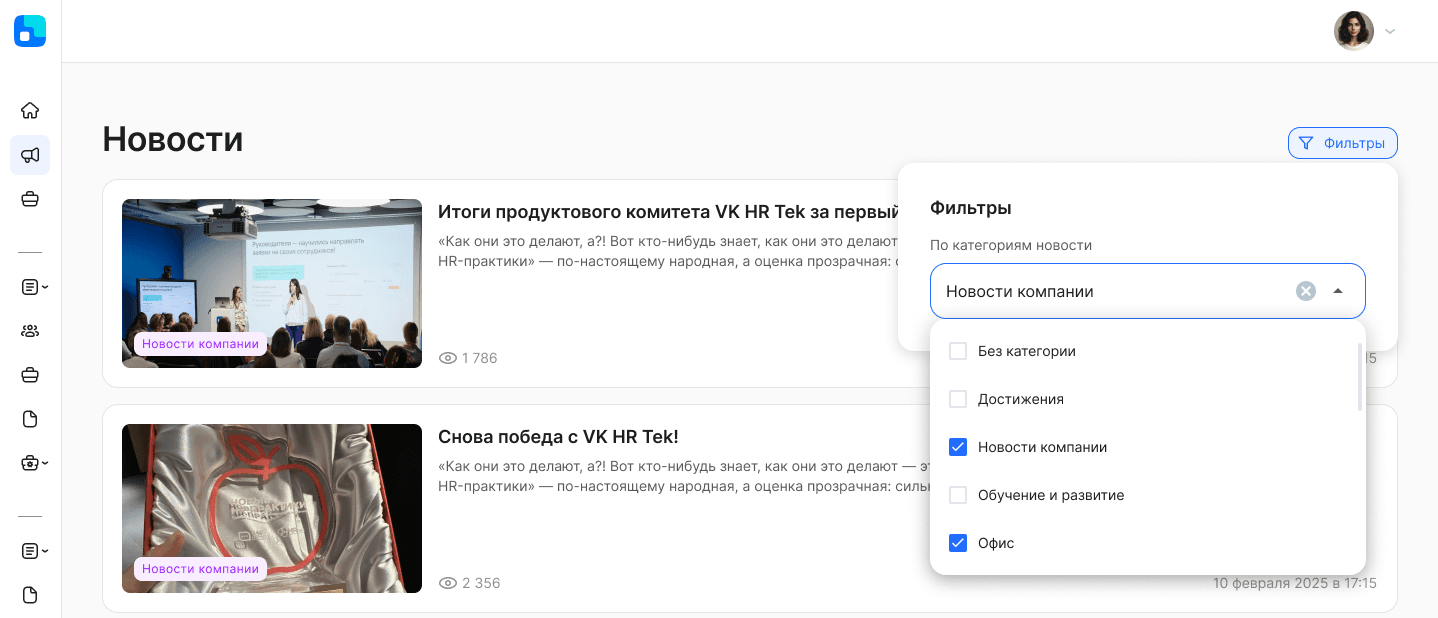1438x618 pixels.
Task: Expand the user profile menu chevron
Action: pos(1390,31)
